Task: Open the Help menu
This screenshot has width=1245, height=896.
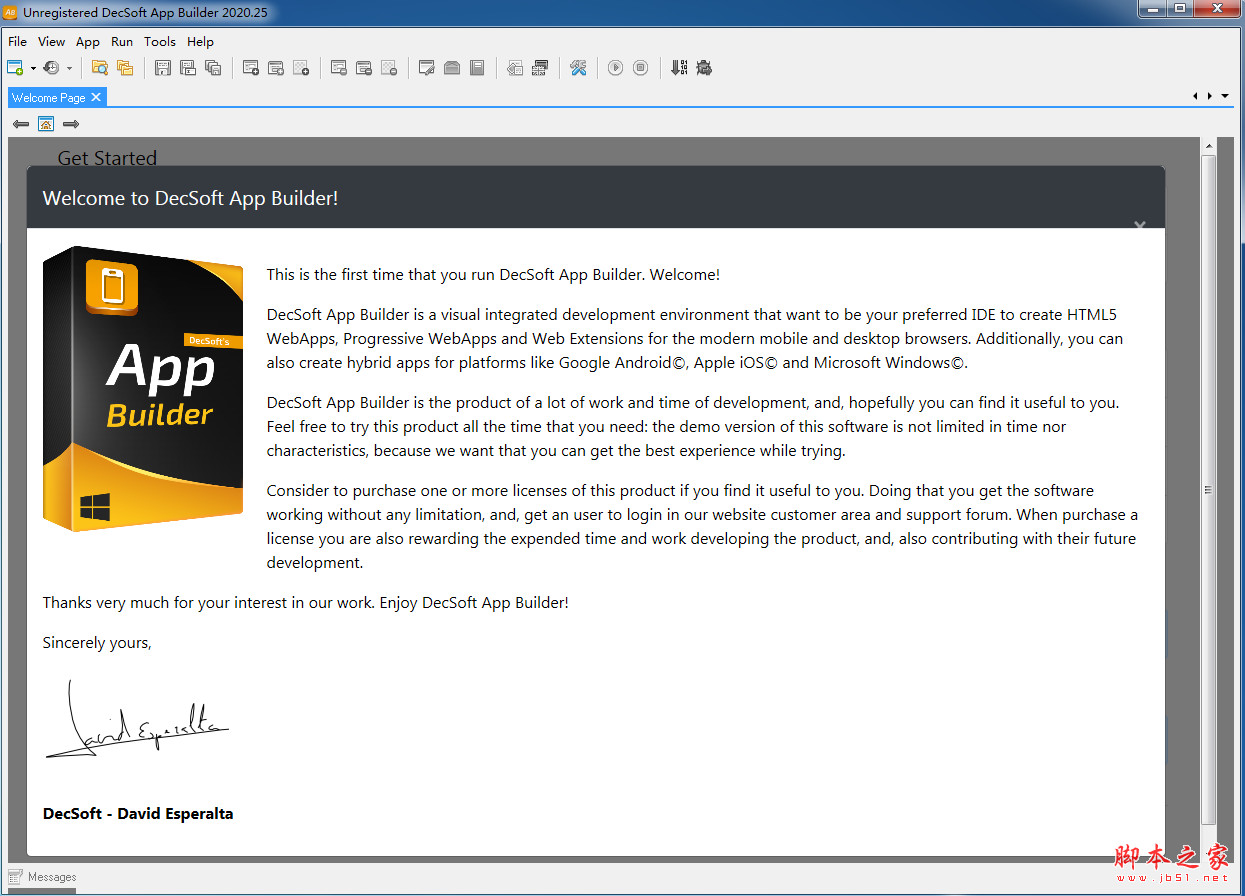Action: click(200, 42)
